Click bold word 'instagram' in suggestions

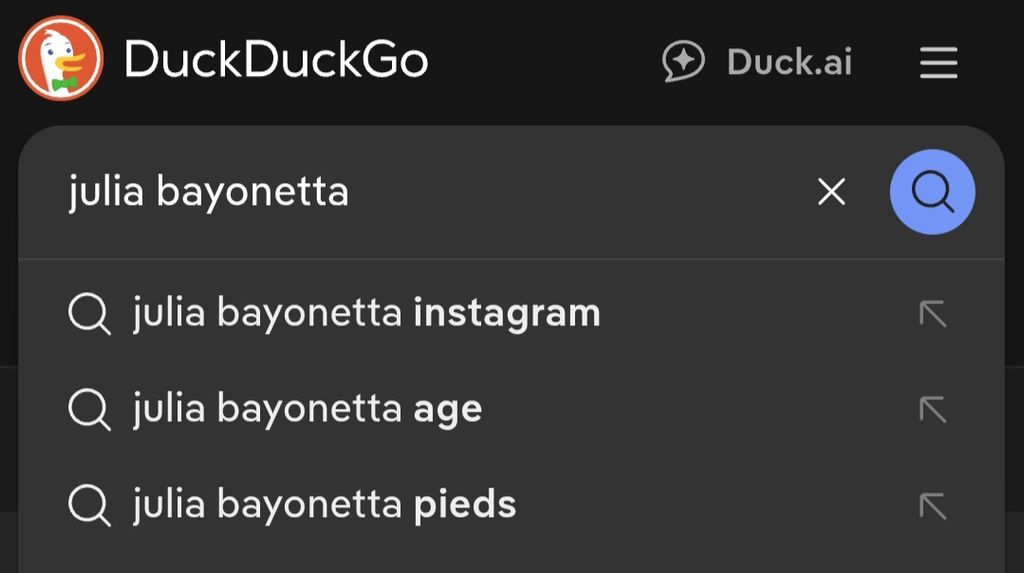point(507,315)
